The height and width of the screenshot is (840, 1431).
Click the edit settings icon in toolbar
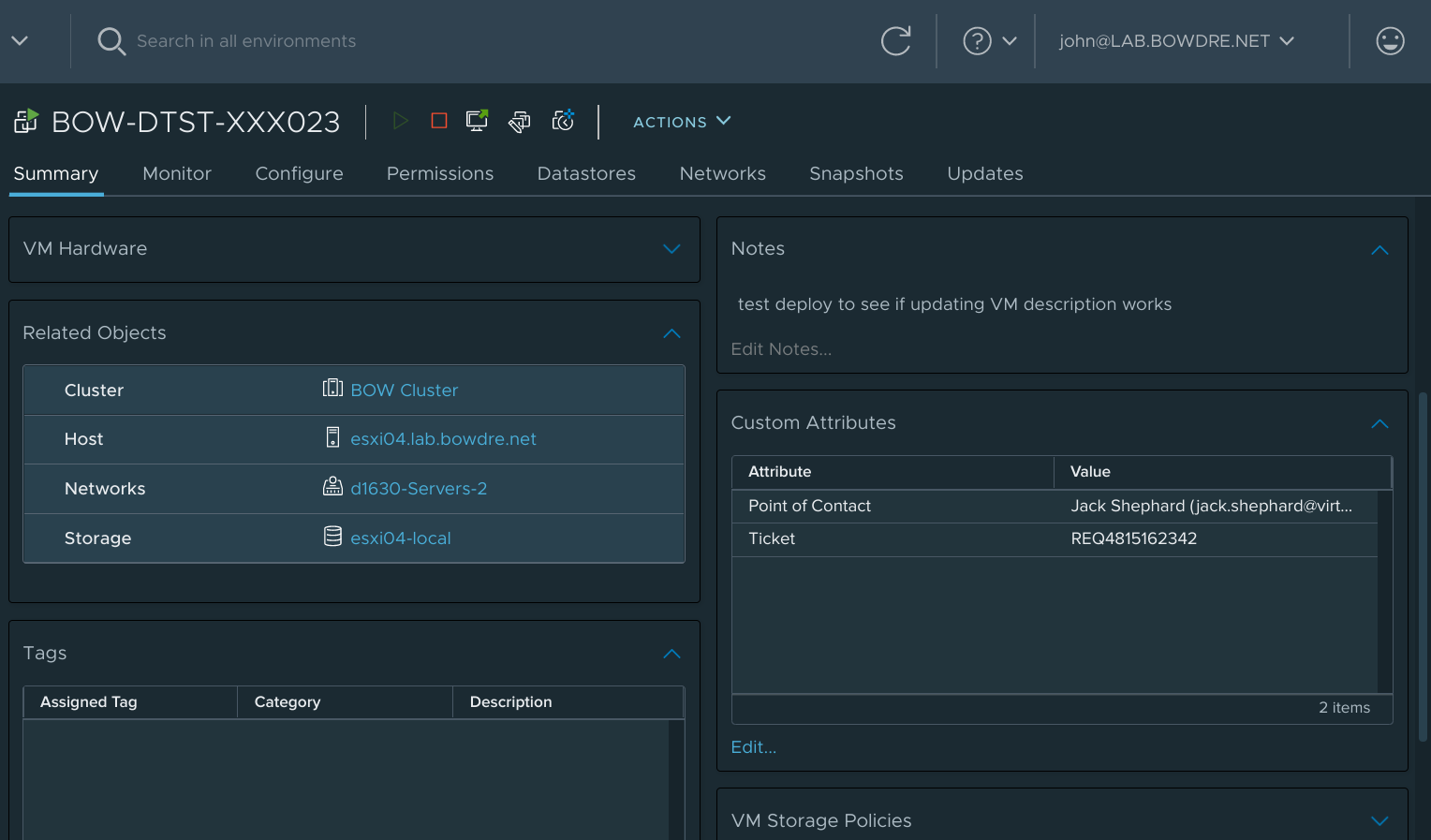(520, 122)
